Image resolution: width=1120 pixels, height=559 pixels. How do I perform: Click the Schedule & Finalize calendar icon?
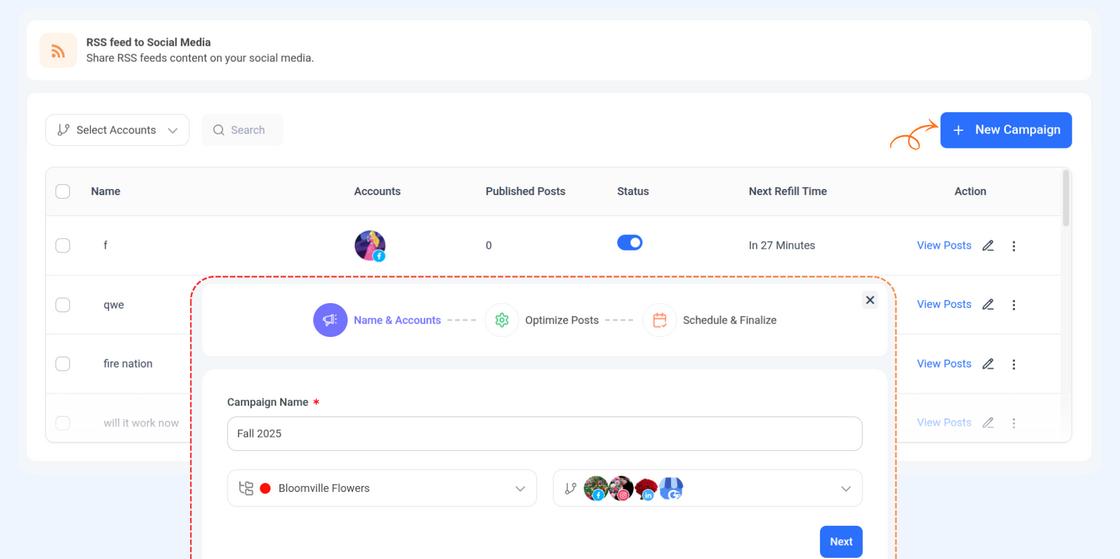pyautogui.click(x=660, y=320)
